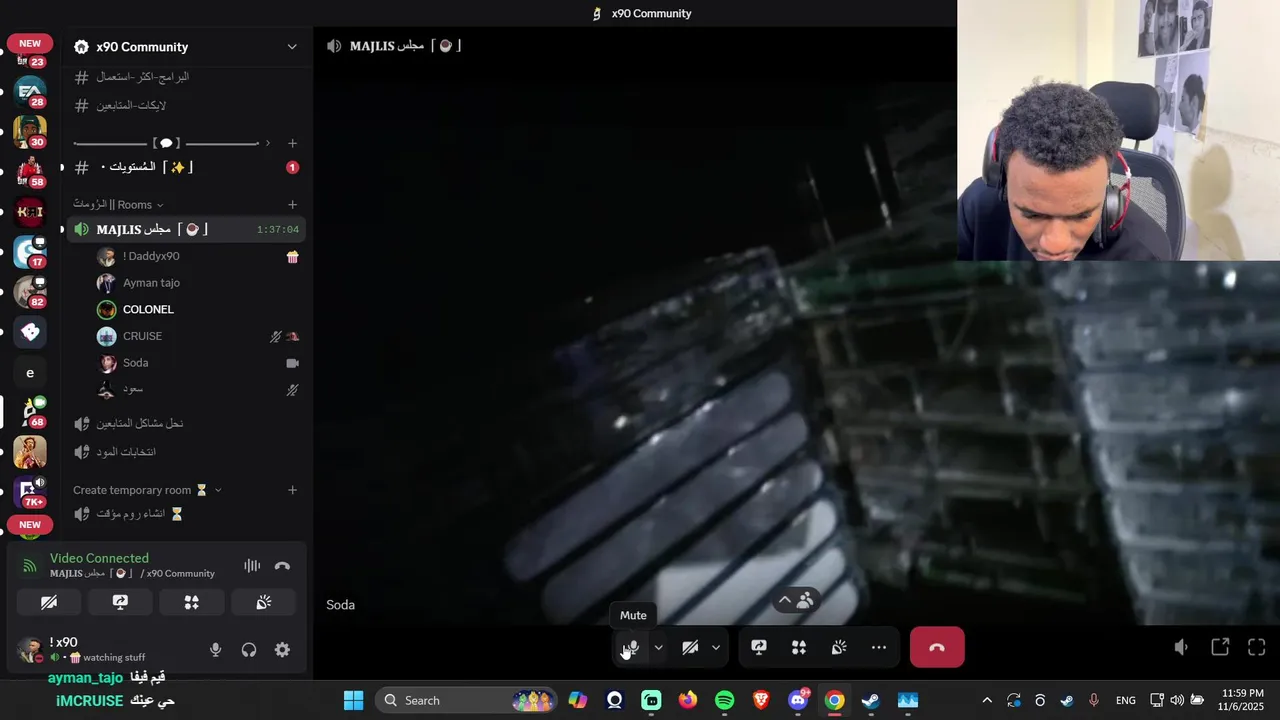Launch activity from Video Connected panel
Screen dimensions: 1280x720
(x=192, y=602)
